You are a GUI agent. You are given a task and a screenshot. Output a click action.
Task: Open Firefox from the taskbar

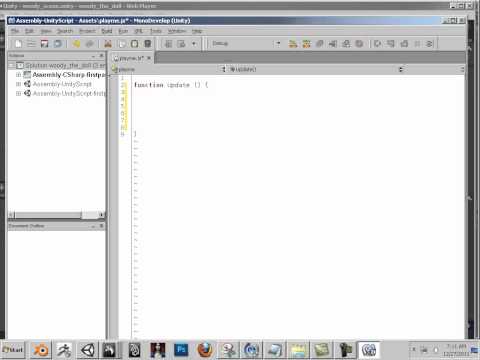204,350
